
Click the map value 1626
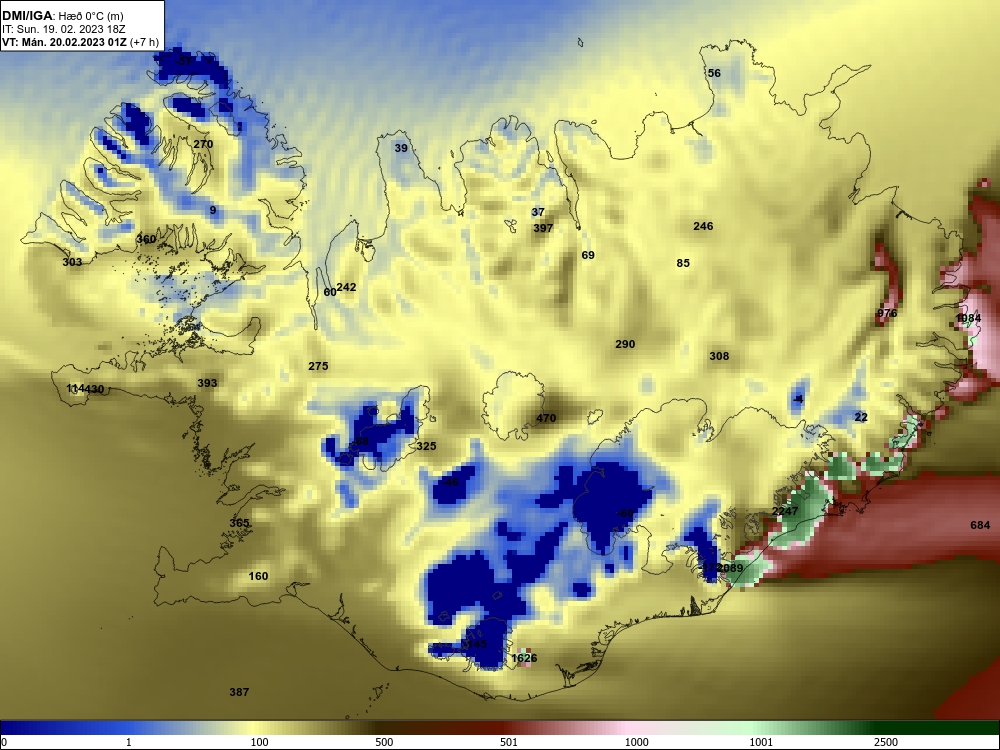click(524, 658)
